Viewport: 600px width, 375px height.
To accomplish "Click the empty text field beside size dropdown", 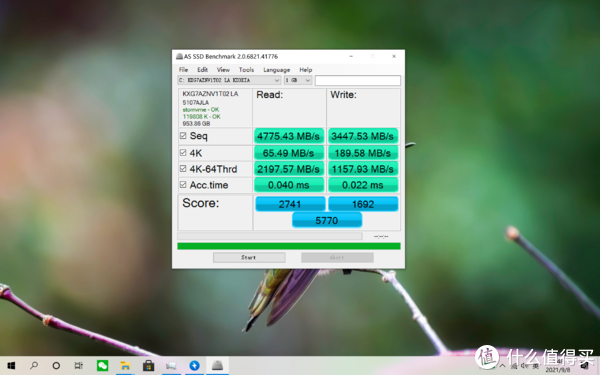I will point(358,80).
